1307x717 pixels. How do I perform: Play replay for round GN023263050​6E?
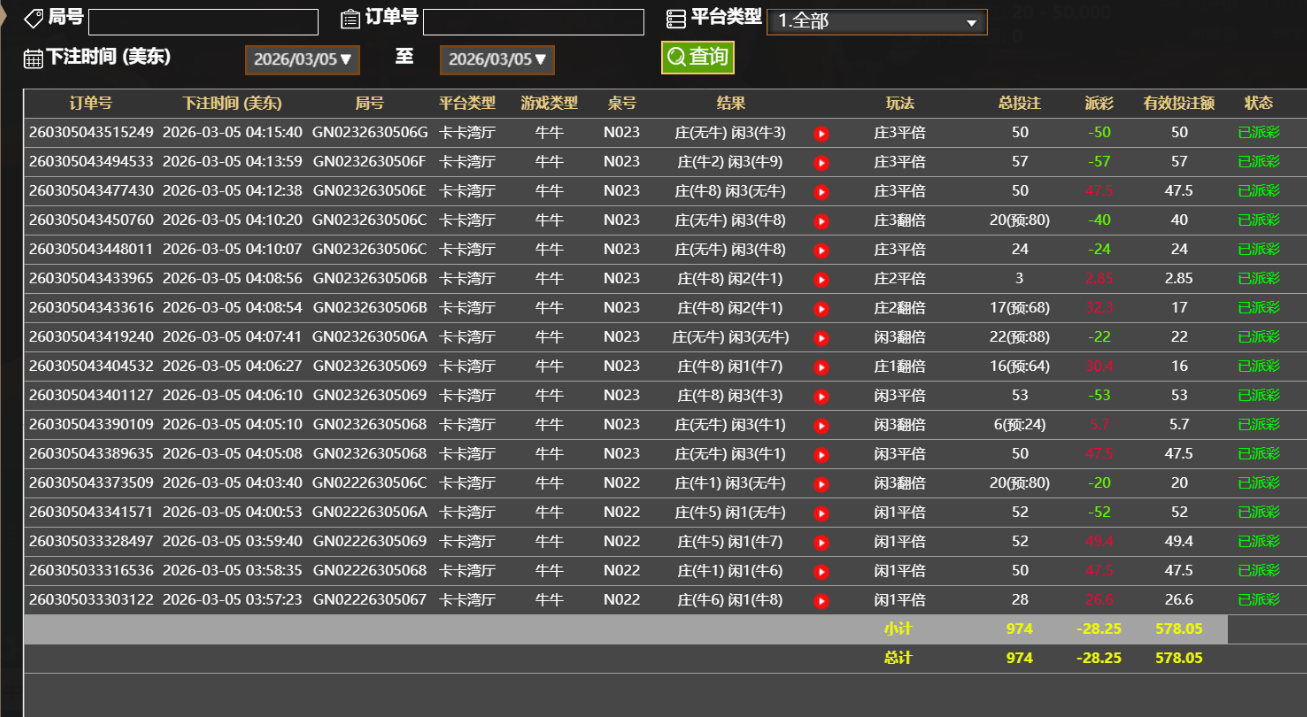[x=821, y=191]
